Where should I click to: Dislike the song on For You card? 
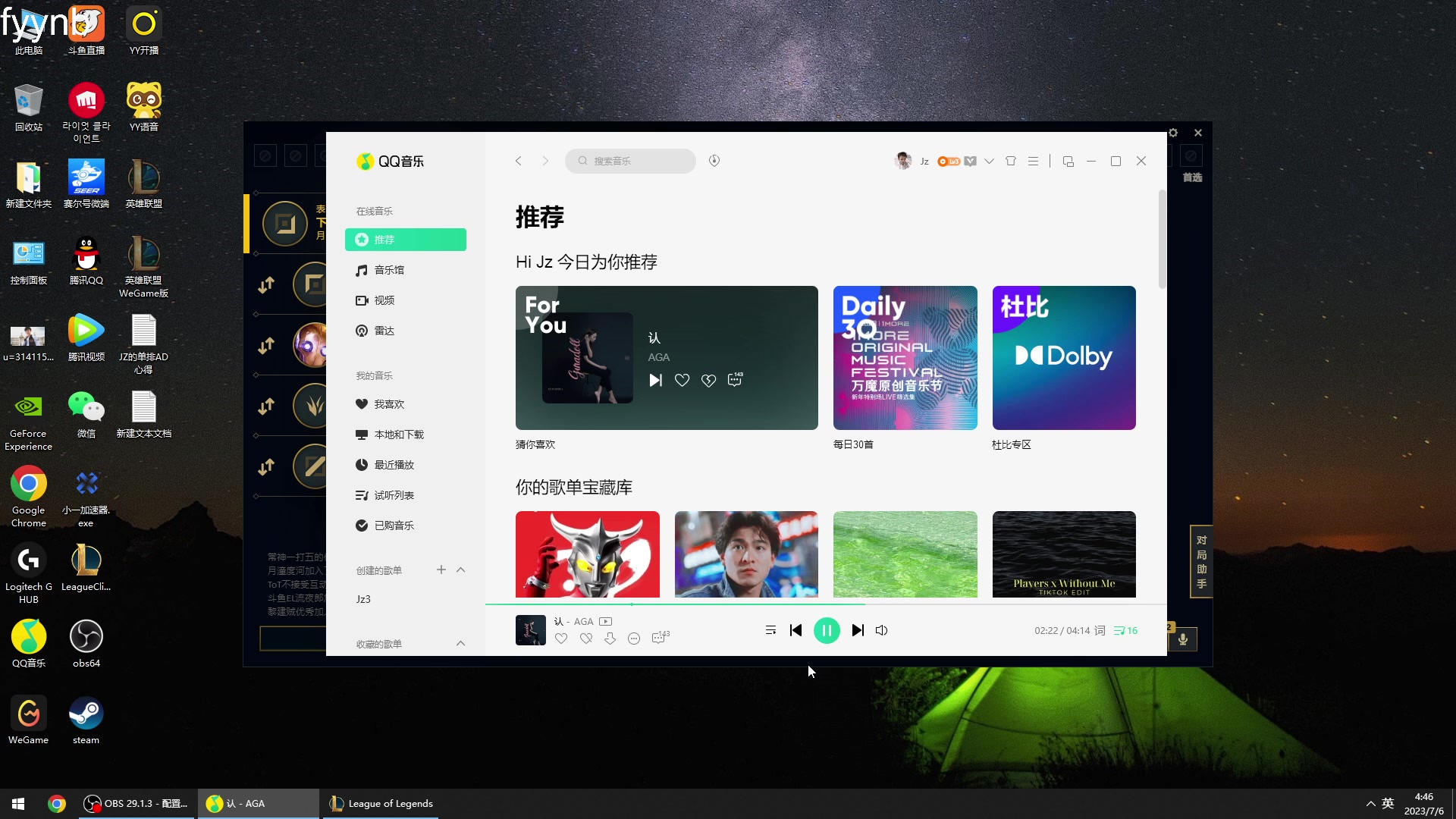[708, 380]
